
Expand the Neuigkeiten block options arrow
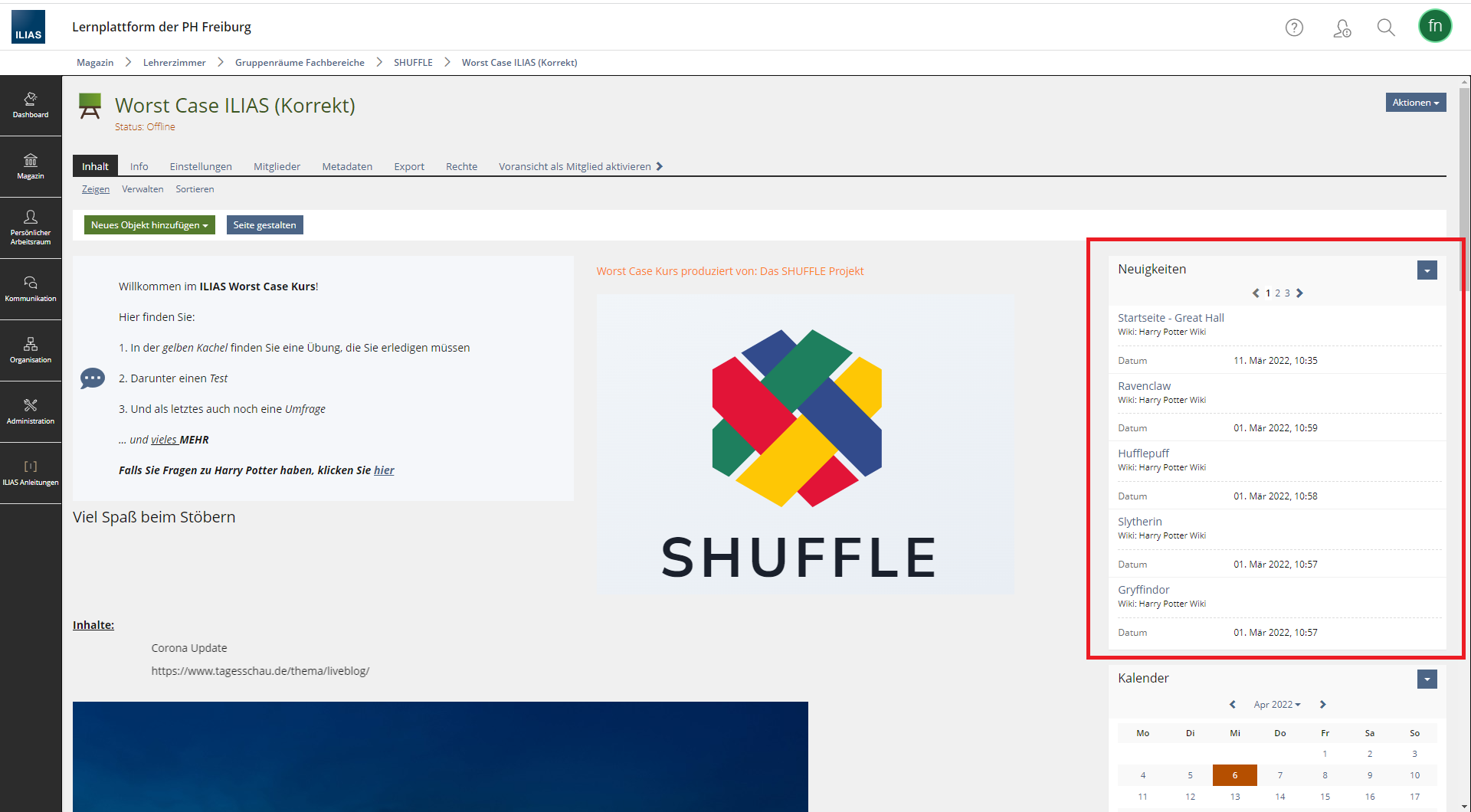(x=1427, y=270)
